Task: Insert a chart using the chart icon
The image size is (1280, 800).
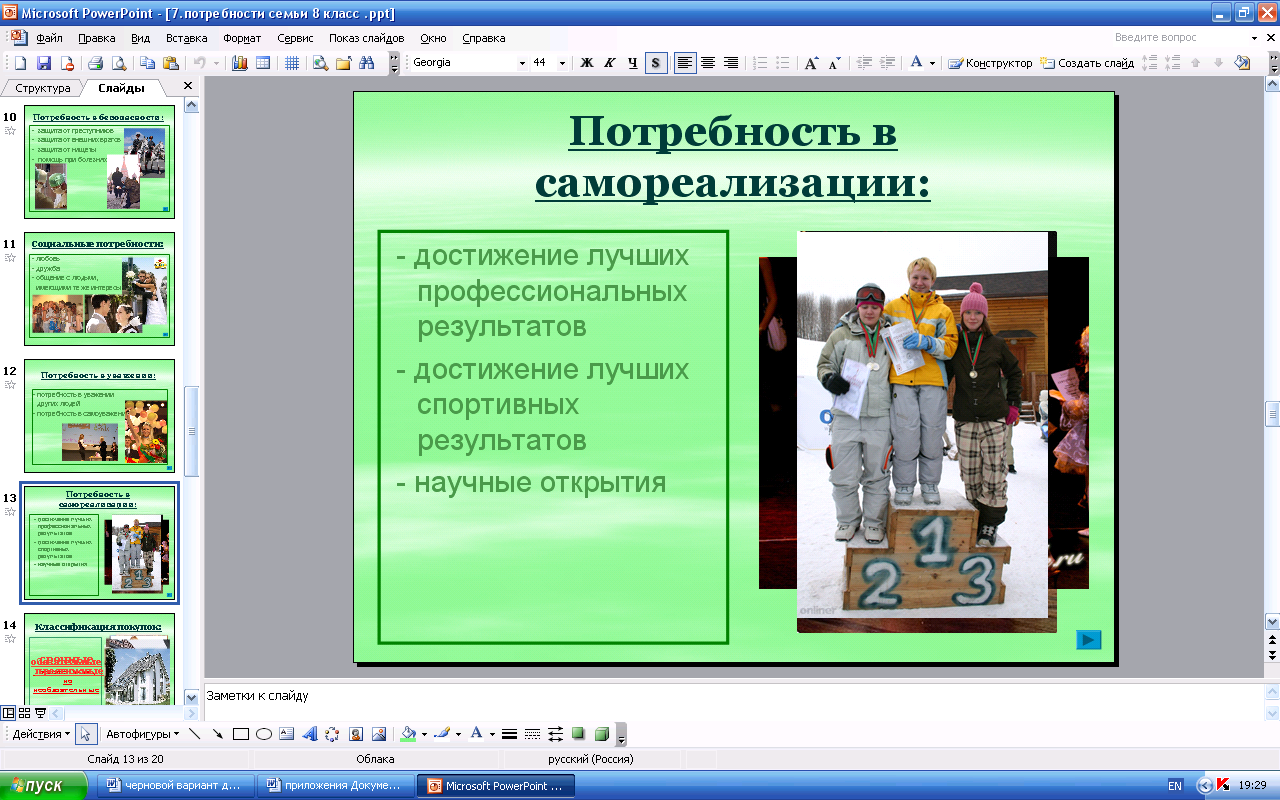Action: (x=239, y=63)
